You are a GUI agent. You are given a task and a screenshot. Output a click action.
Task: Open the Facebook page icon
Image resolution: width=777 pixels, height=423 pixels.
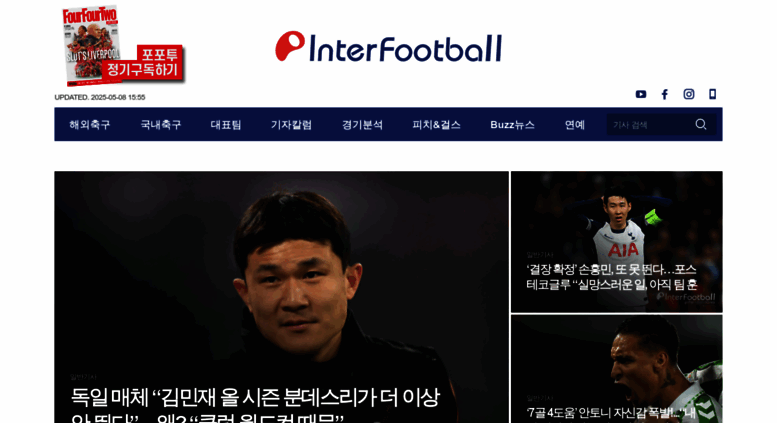coord(665,94)
